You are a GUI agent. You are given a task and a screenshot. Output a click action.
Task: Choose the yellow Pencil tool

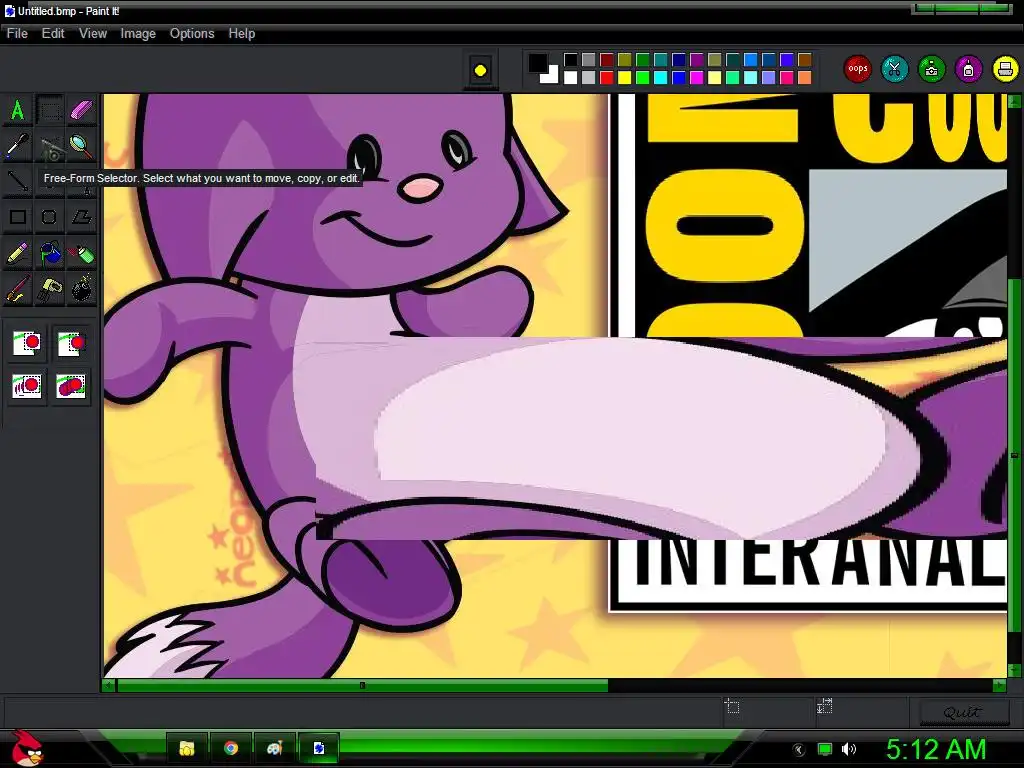tap(18, 253)
